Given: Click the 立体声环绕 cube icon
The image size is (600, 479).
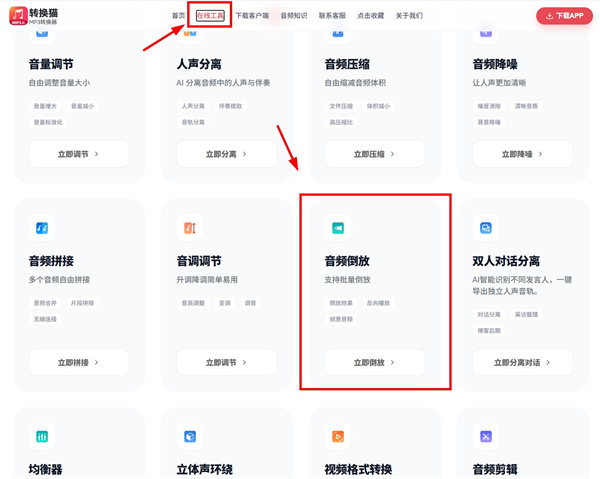Looking at the screenshot, I should tap(190, 436).
